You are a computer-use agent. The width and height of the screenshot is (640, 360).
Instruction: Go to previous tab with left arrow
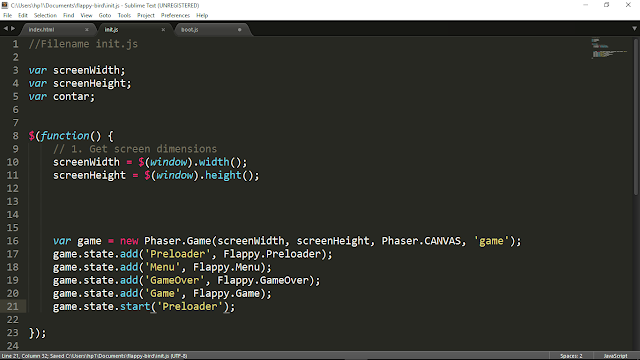5,29
